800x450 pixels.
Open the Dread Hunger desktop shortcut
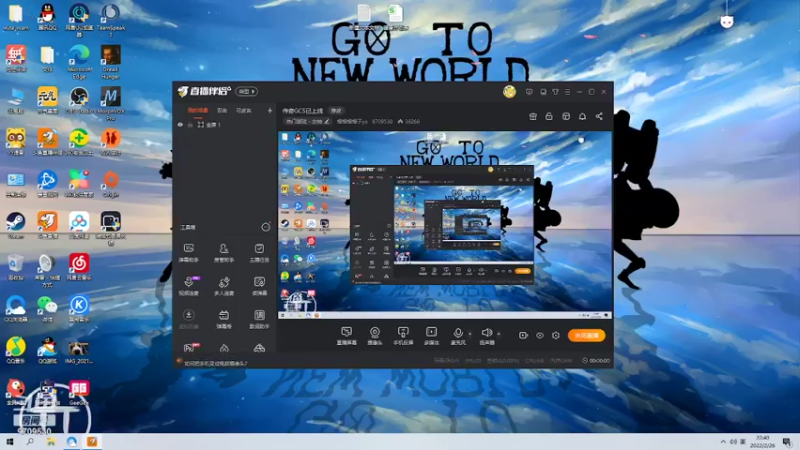(x=111, y=62)
